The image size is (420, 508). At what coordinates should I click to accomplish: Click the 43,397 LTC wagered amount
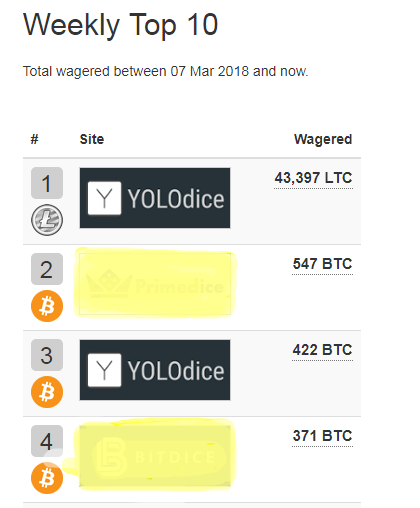[x=313, y=178]
